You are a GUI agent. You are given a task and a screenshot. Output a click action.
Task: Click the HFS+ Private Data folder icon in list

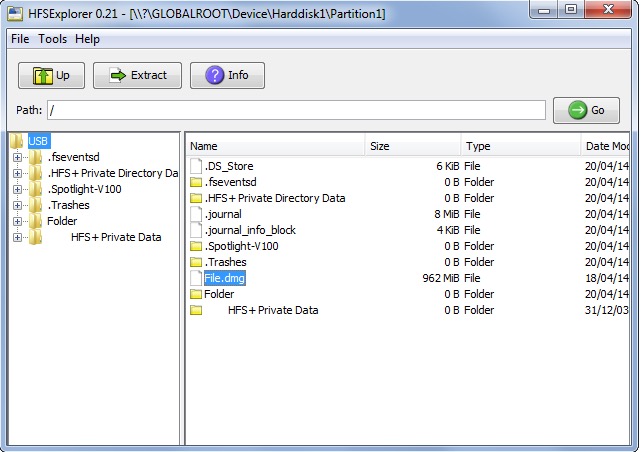pos(196,310)
